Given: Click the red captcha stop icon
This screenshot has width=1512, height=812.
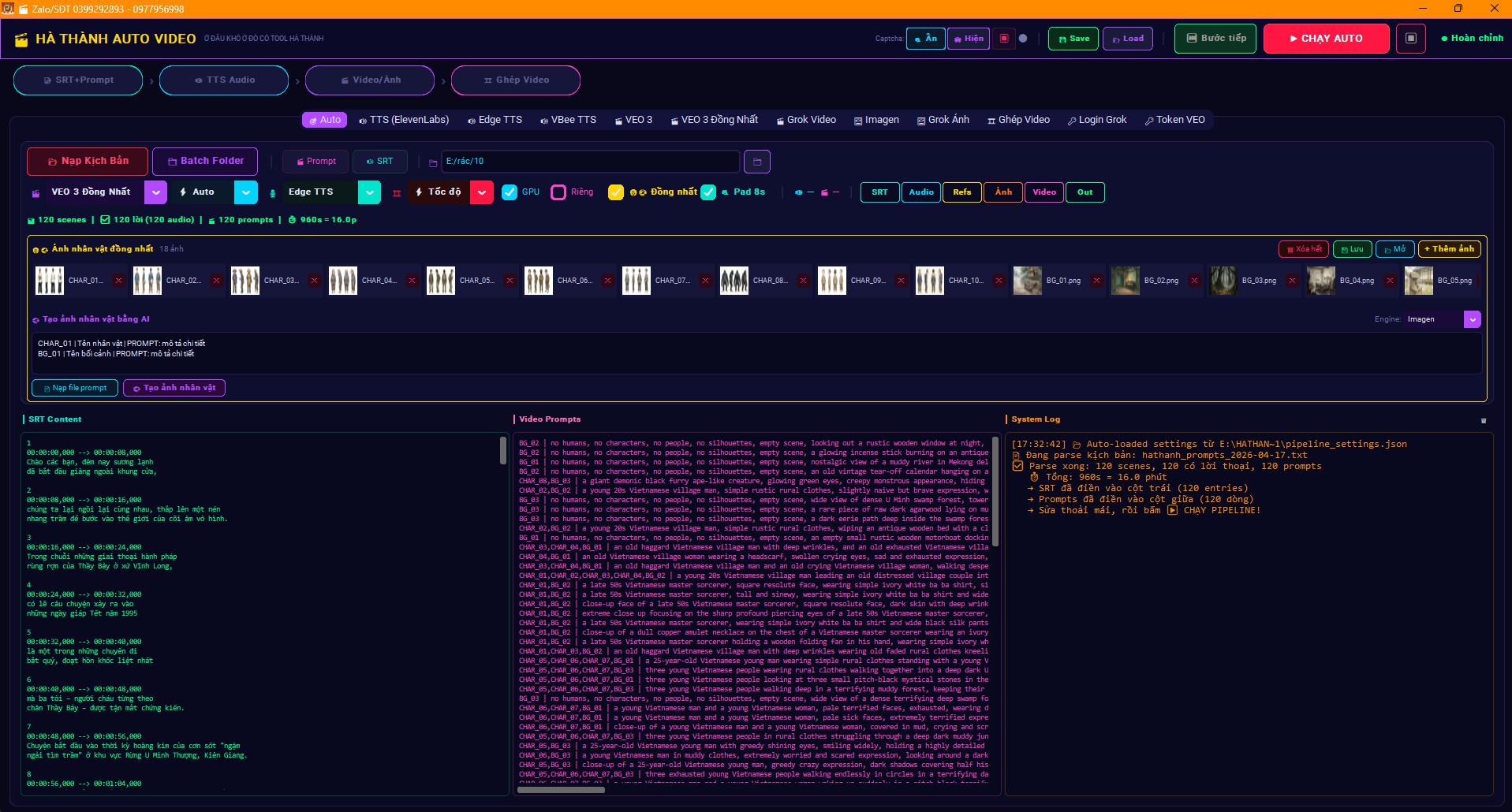Looking at the screenshot, I should coord(1003,39).
